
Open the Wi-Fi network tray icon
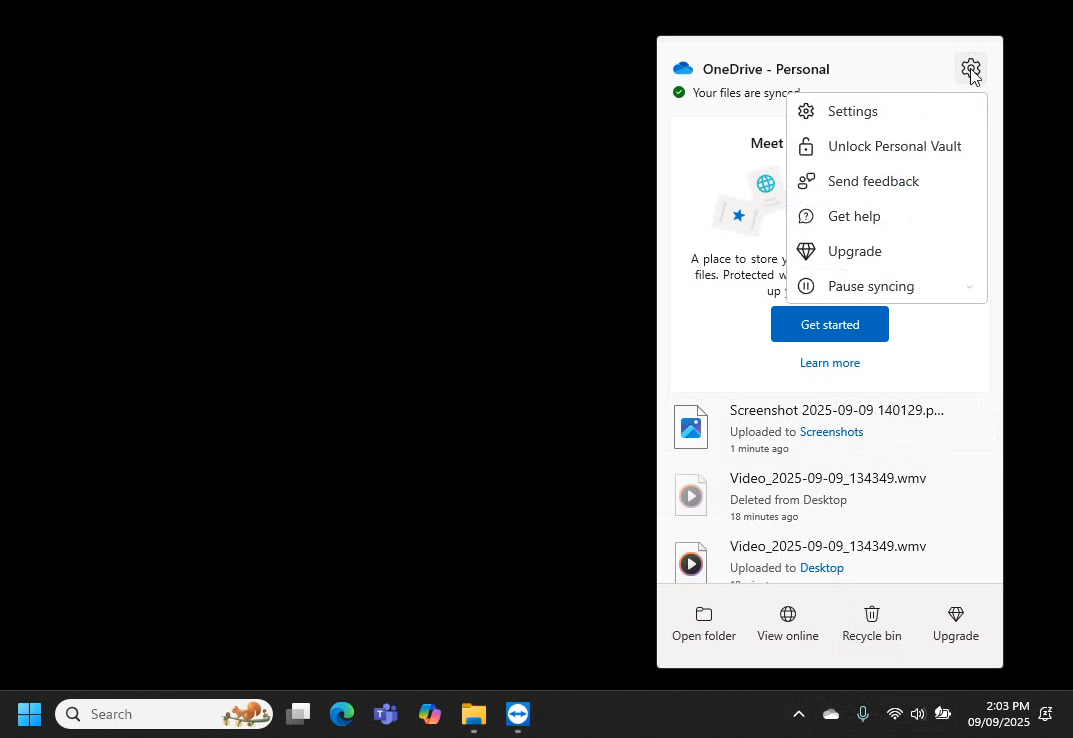894,714
